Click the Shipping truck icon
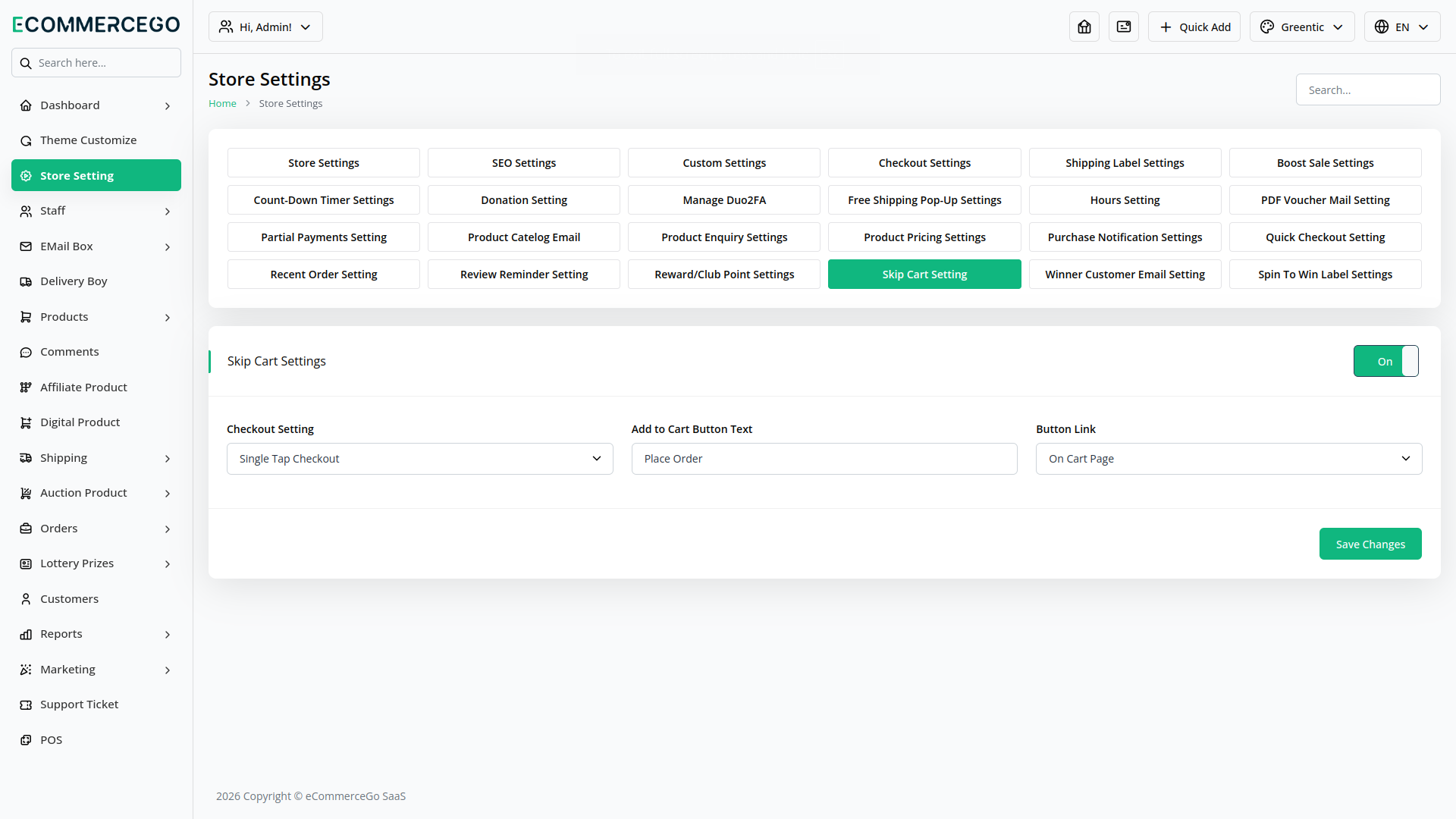Image resolution: width=1456 pixels, height=819 pixels. [x=26, y=458]
